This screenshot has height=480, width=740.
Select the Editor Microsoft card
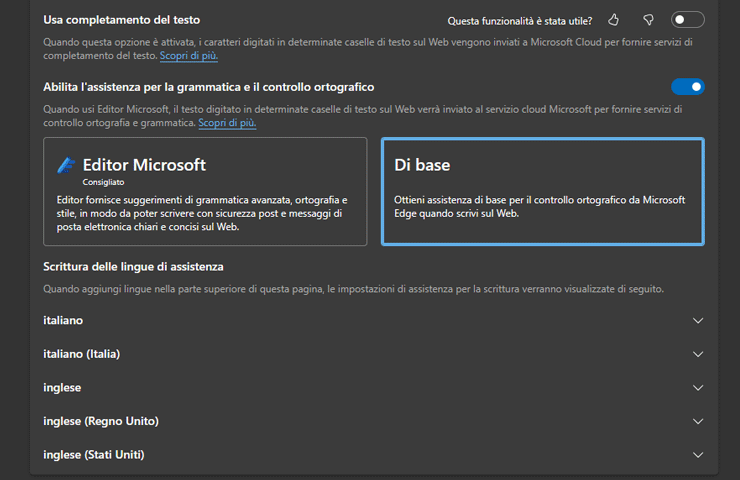pyautogui.click(x=205, y=192)
